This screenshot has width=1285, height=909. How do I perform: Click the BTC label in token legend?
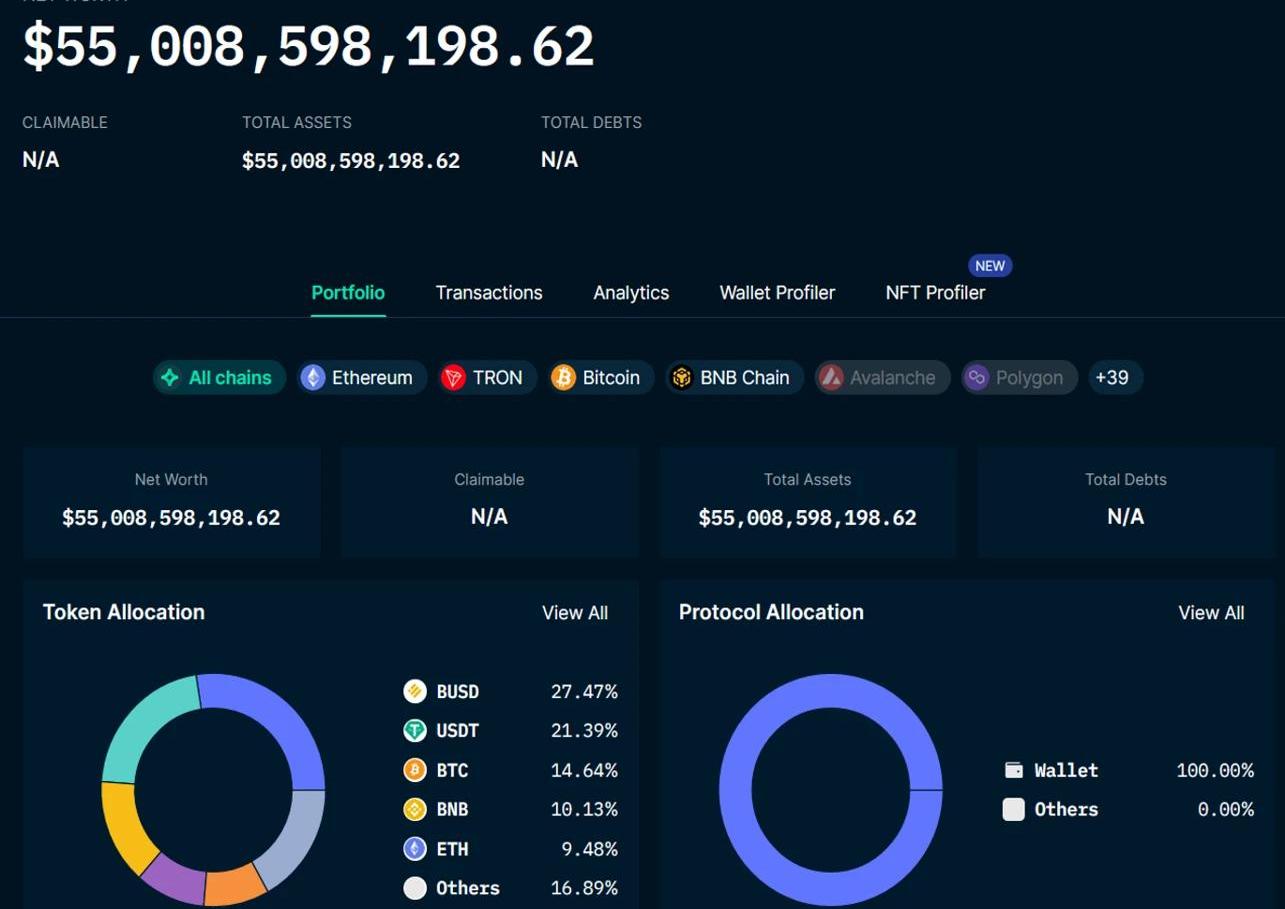[x=452, y=770]
